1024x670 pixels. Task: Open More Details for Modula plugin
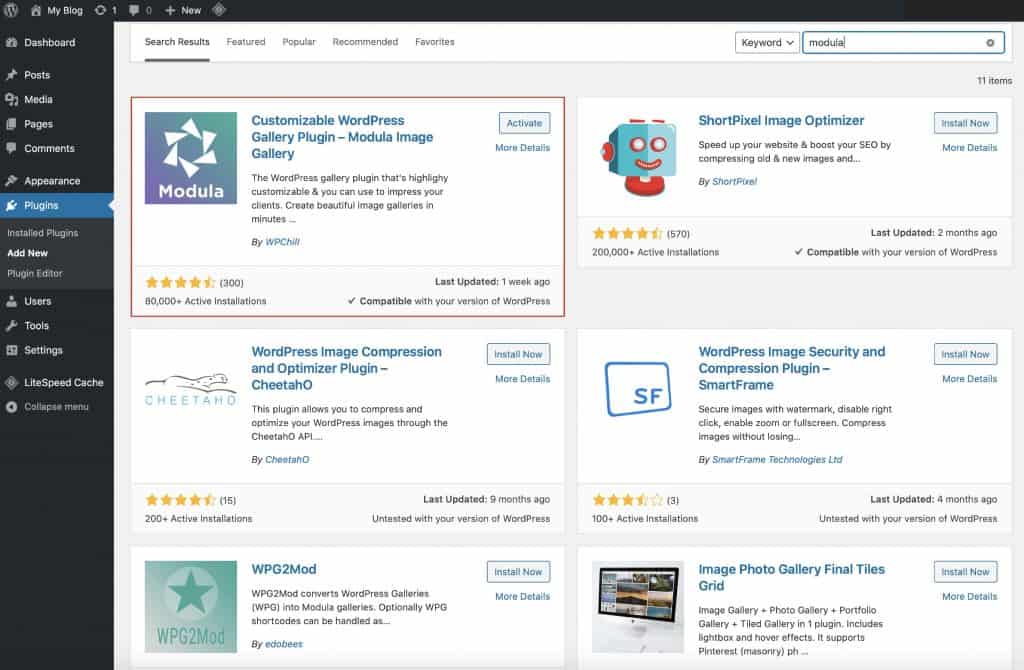522,148
